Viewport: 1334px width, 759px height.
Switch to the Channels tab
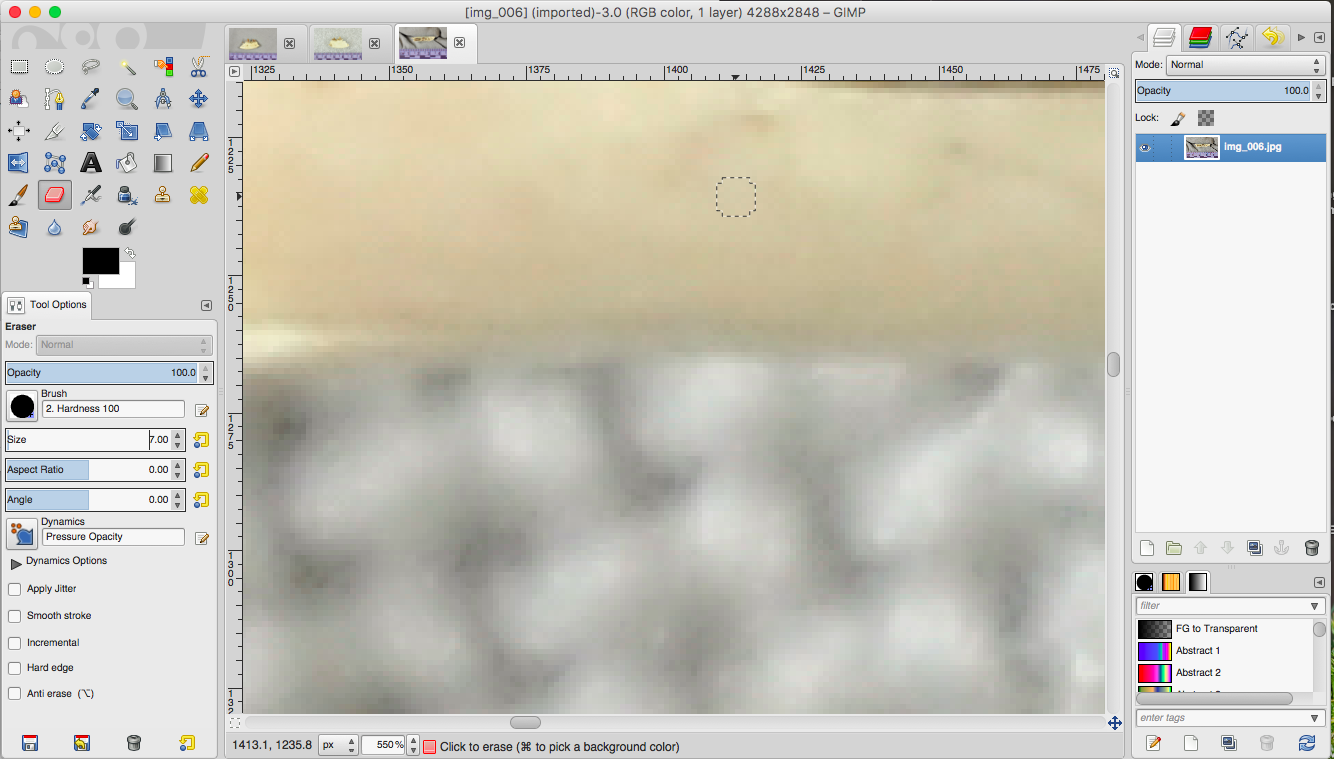1200,38
